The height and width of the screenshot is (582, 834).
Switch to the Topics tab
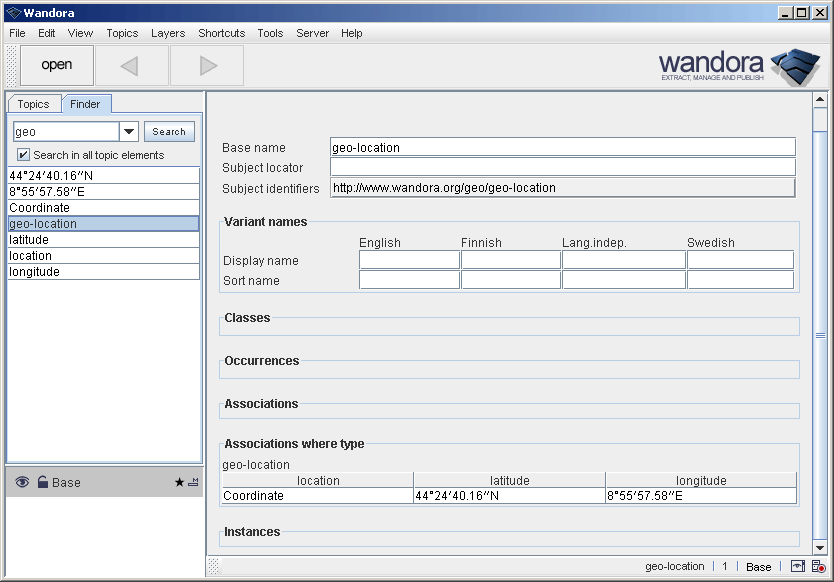tap(34, 104)
